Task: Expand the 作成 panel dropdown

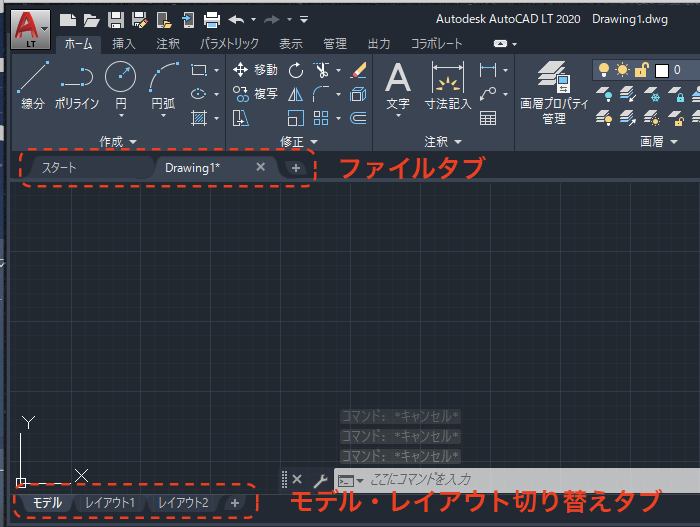Action: (117, 142)
